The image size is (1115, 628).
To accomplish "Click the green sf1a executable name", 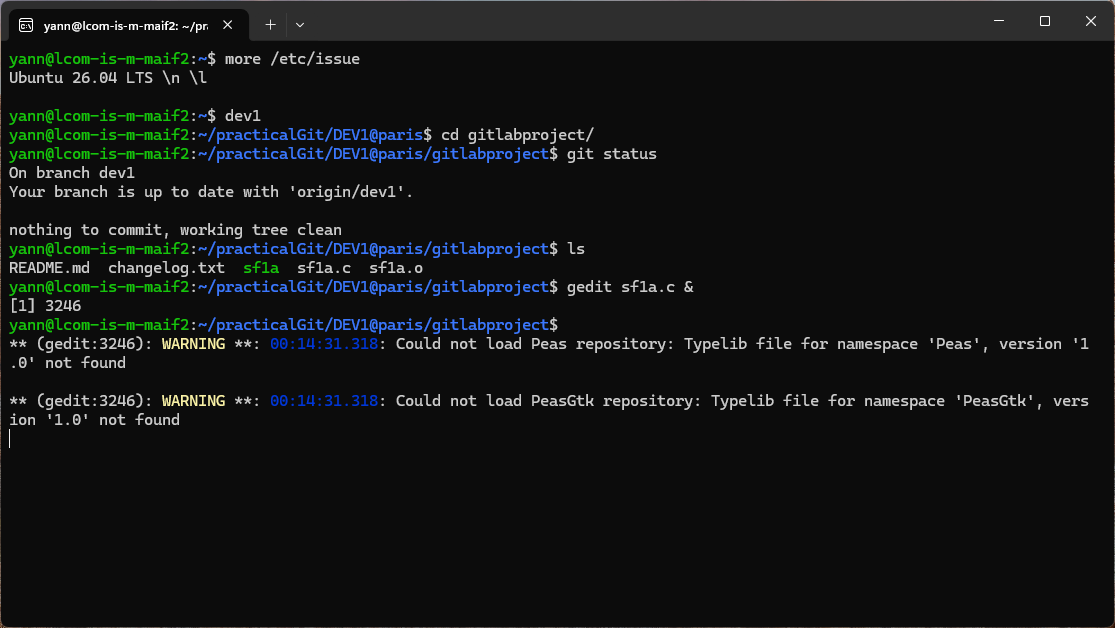I will 261,268.
